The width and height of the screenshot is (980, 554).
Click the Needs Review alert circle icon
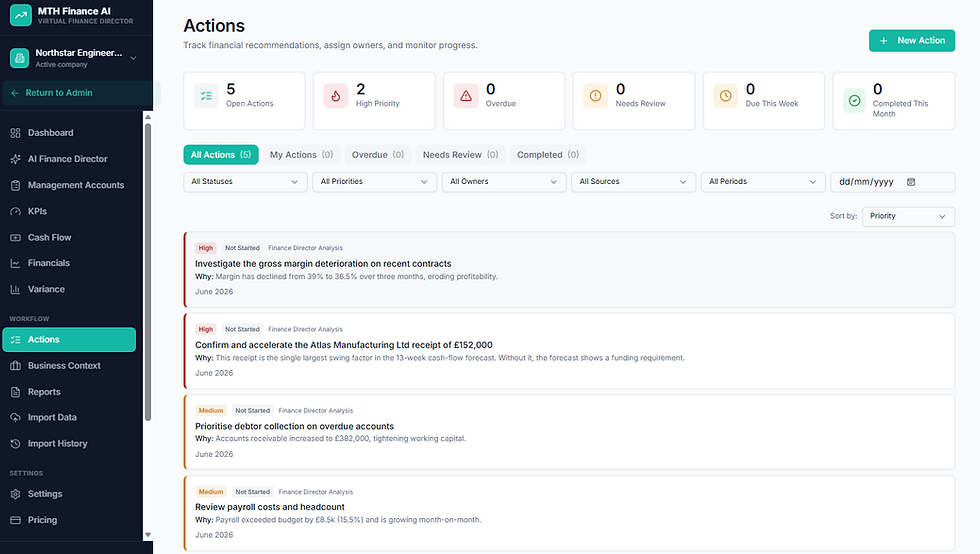596,96
